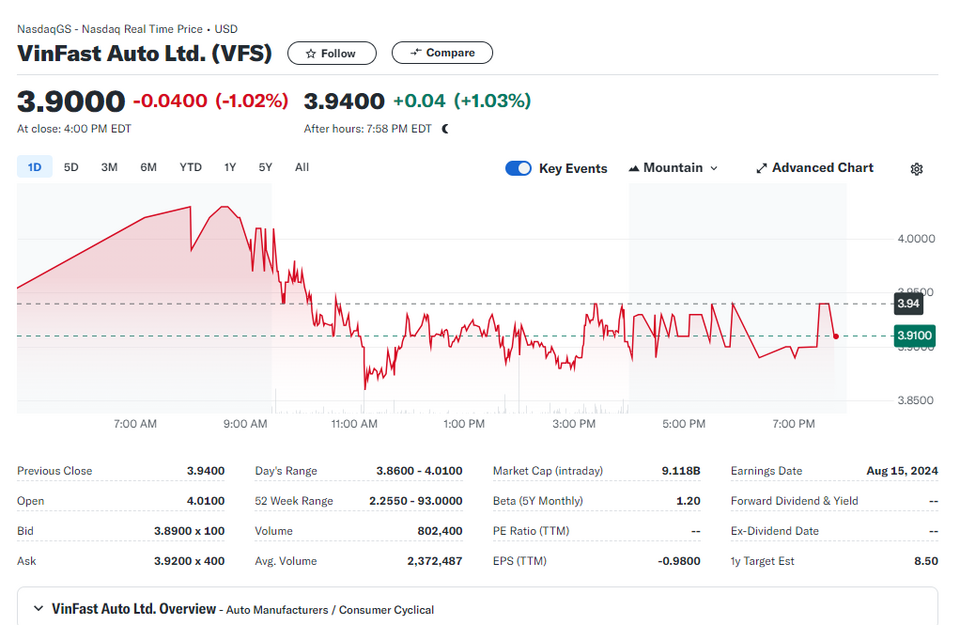Choose the 6M chart range
Viewport: 960px width, 625px height.
click(x=148, y=167)
